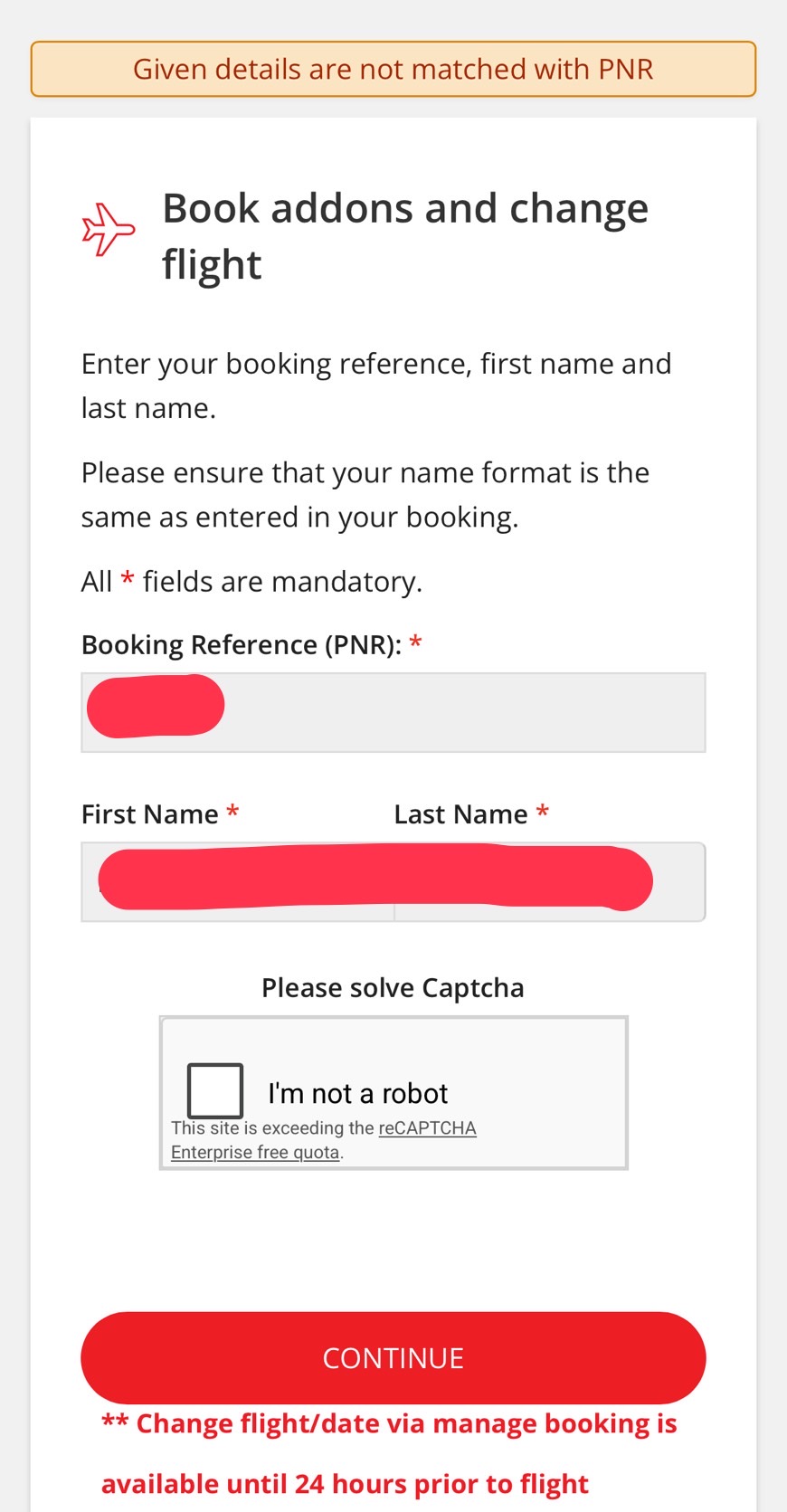Screen dimensions: 787x1512
Task: Click into the Last Name field
Action: tap(548, 883)
